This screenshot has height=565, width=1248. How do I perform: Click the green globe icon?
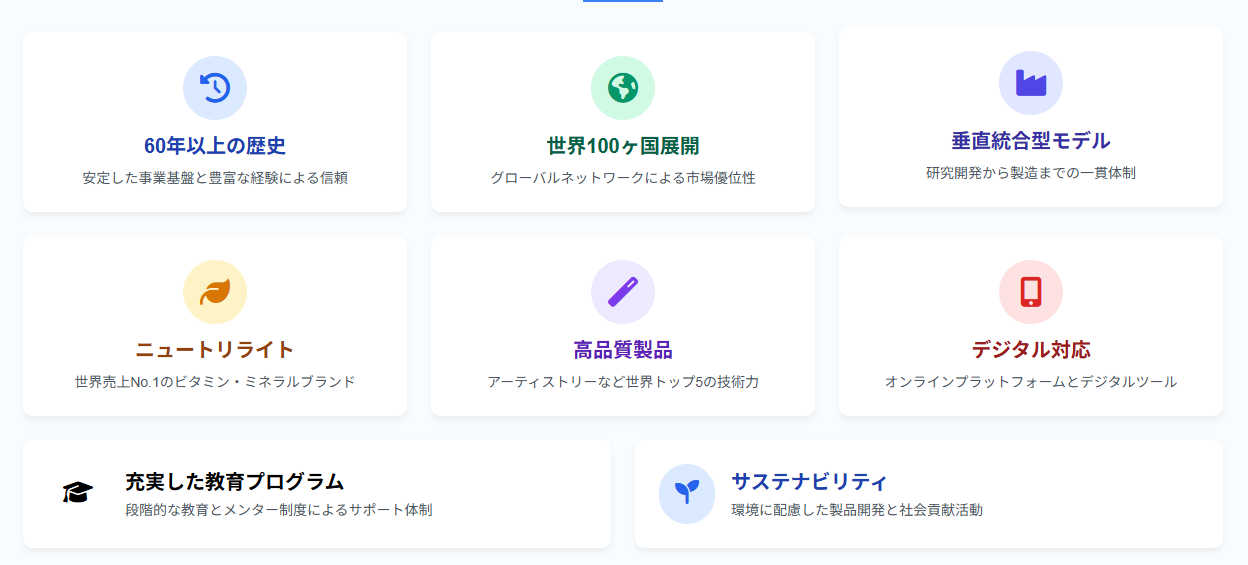[623, 88]
